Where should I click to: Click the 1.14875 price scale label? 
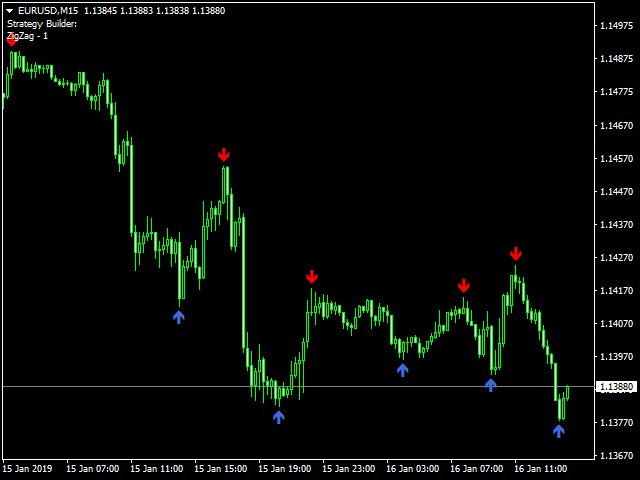pos(616,59)
